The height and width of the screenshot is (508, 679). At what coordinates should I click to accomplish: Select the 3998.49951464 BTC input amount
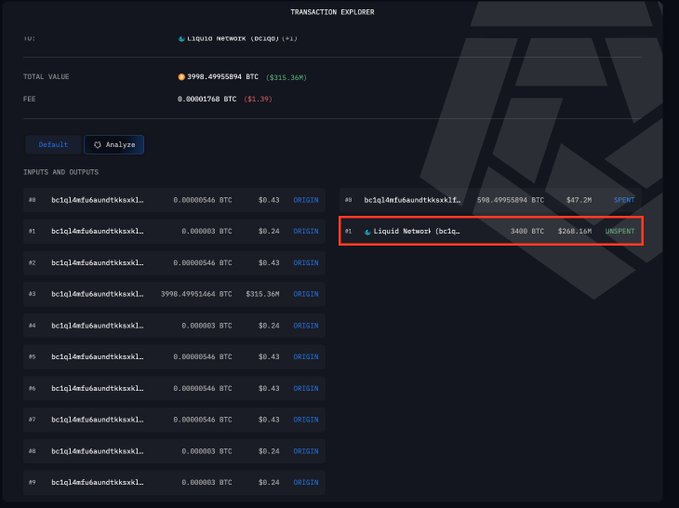(x=197, y=294)
